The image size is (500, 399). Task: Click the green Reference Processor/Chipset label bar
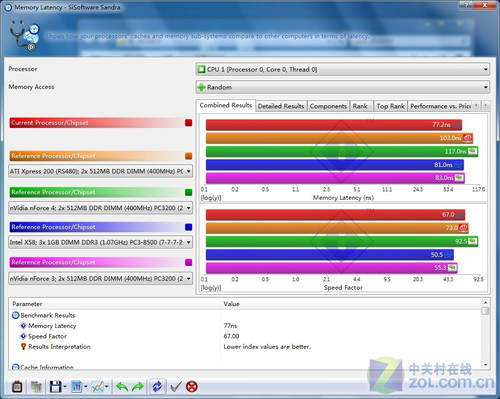[x=96, y=192]
